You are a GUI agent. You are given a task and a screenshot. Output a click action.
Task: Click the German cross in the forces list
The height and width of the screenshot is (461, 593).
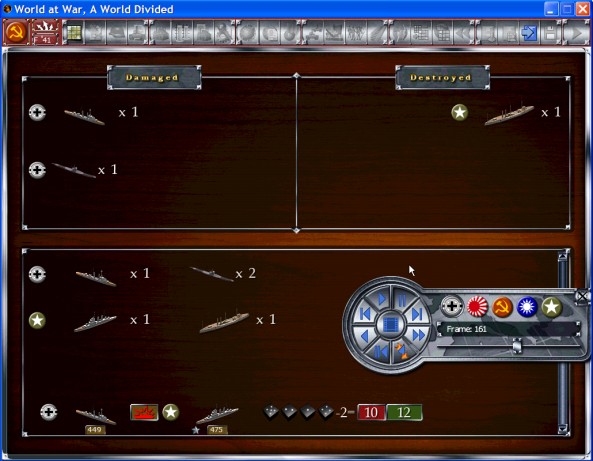[37, 274]
